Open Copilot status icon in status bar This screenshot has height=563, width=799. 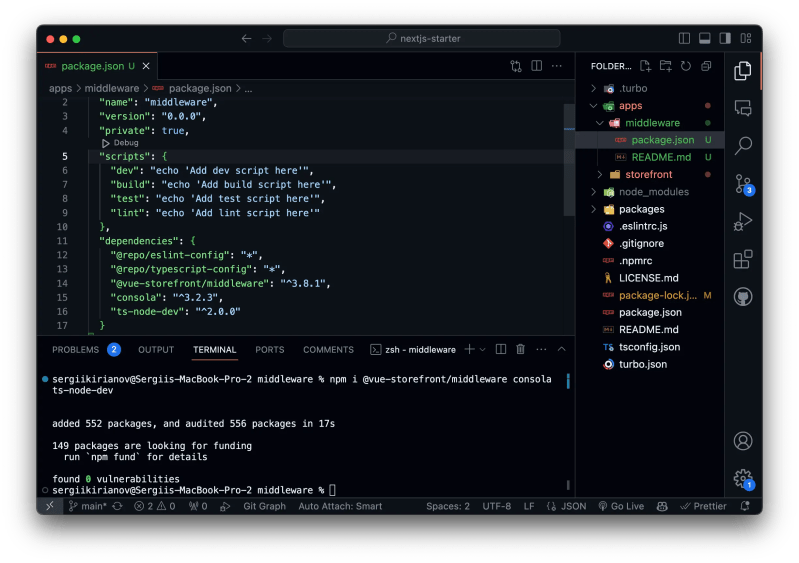pos(662,506)
